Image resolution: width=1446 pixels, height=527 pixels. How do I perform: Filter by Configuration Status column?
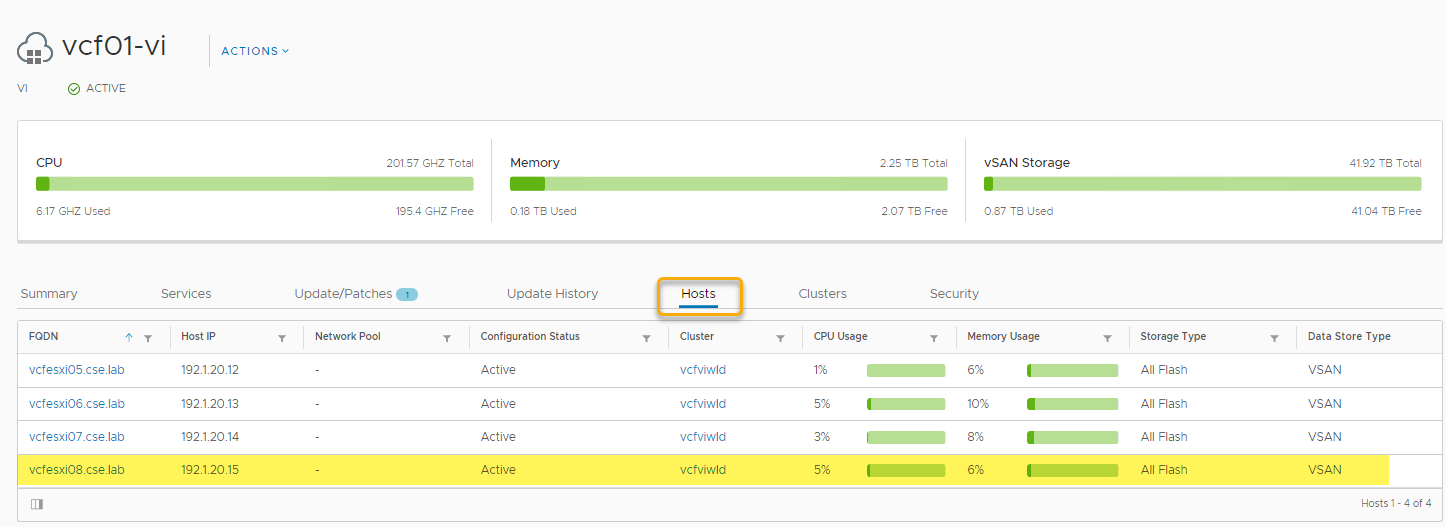pyautogui.click(x=647, y=338)
